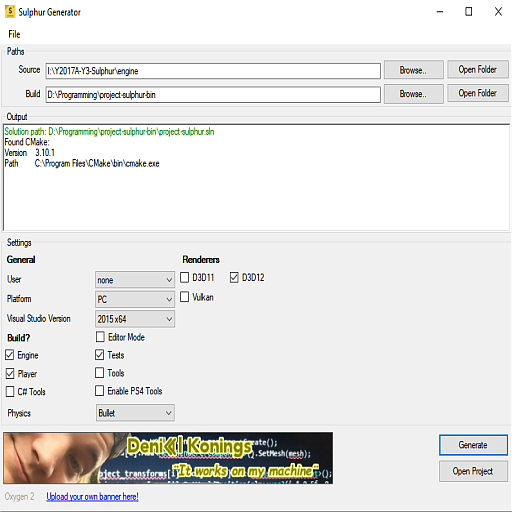
Task: Click the Build path input field
Action: 213,95
